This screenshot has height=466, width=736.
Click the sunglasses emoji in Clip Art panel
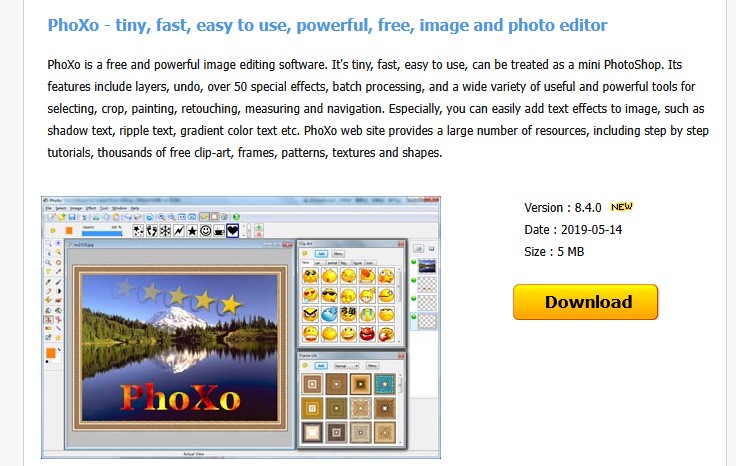329,295
